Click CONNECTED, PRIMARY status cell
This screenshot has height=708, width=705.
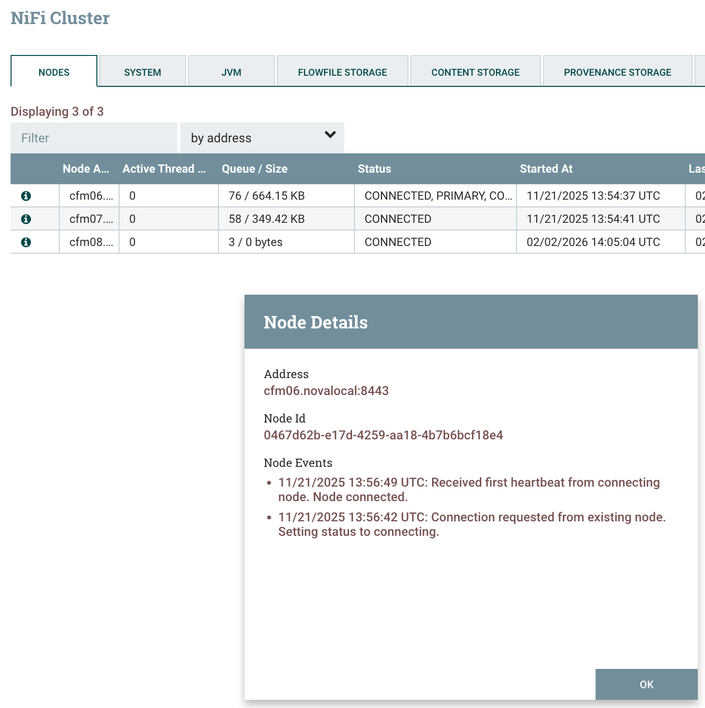tap(435, 196)
